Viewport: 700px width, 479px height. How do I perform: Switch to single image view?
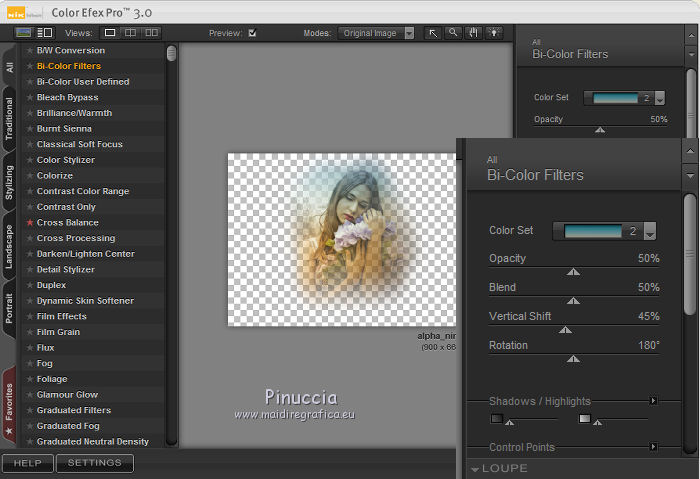[111, 33]
